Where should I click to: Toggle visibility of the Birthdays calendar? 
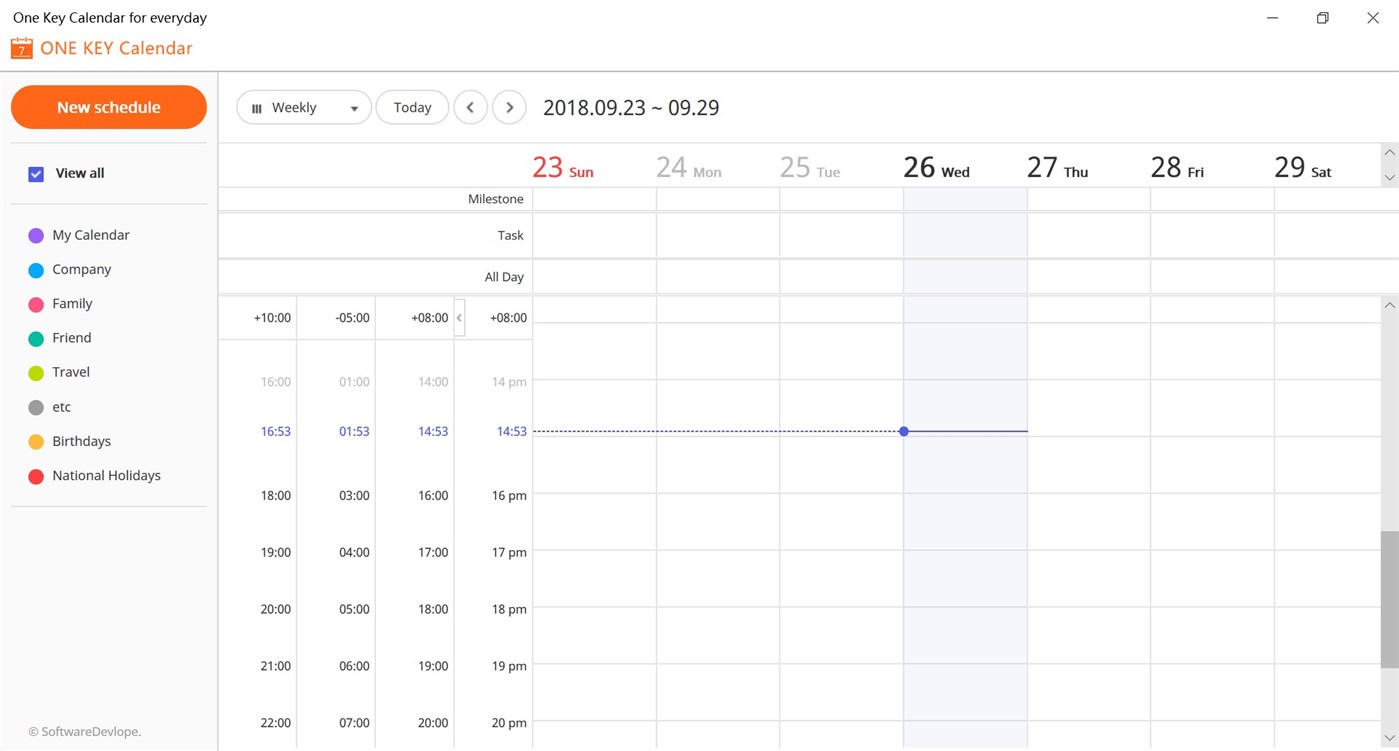(35, 441)
